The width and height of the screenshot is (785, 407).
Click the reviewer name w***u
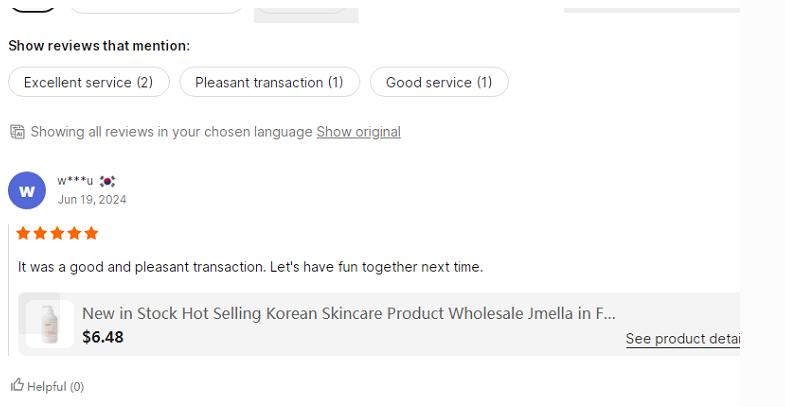tap(75, 181)
